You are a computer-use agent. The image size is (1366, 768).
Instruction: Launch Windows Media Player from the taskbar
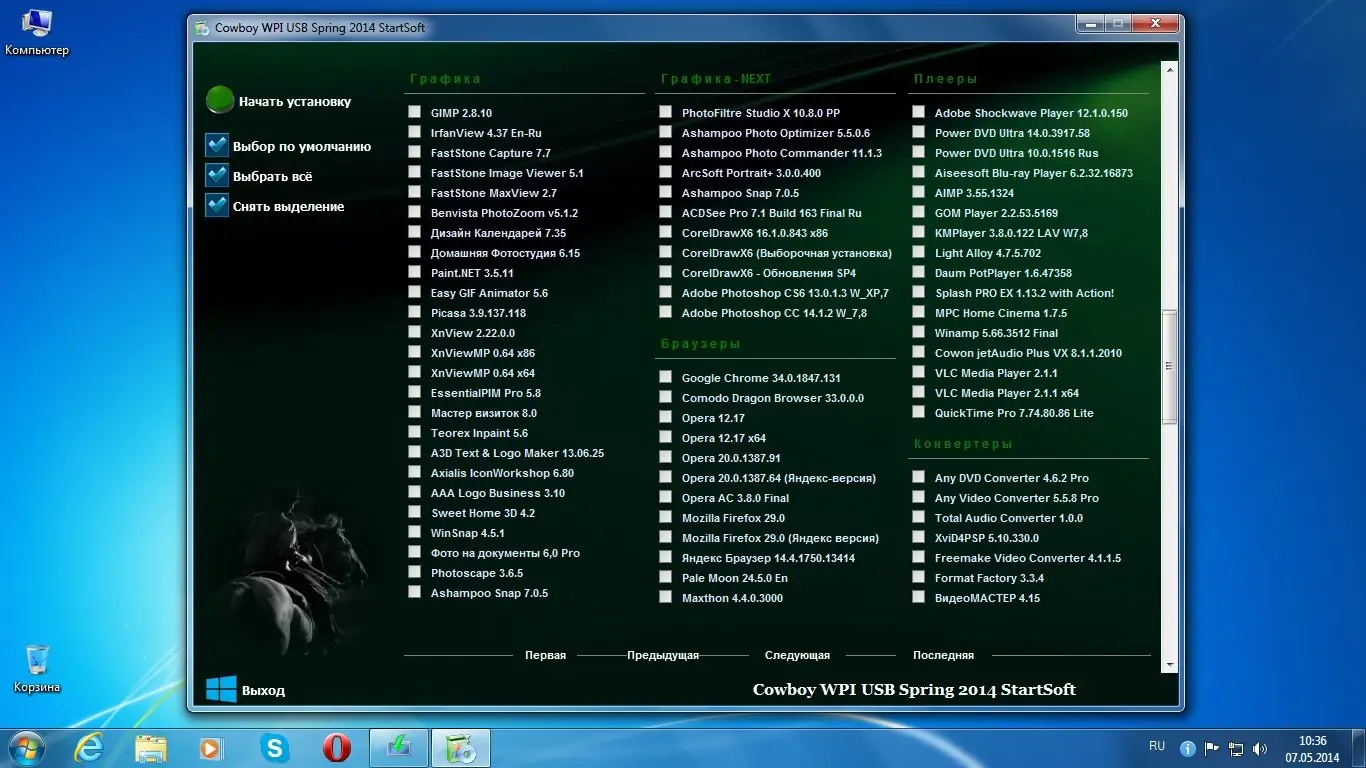[x=211, y=747]
